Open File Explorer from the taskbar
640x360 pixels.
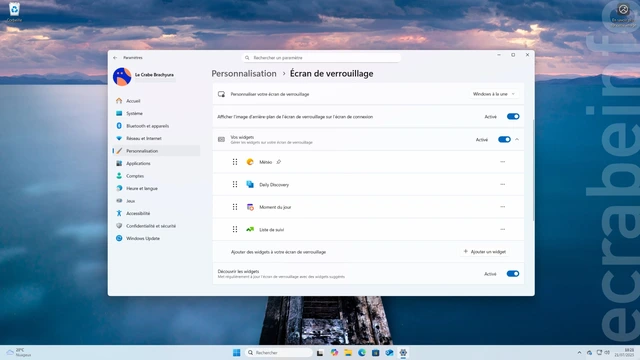click(x=348, y=353)
